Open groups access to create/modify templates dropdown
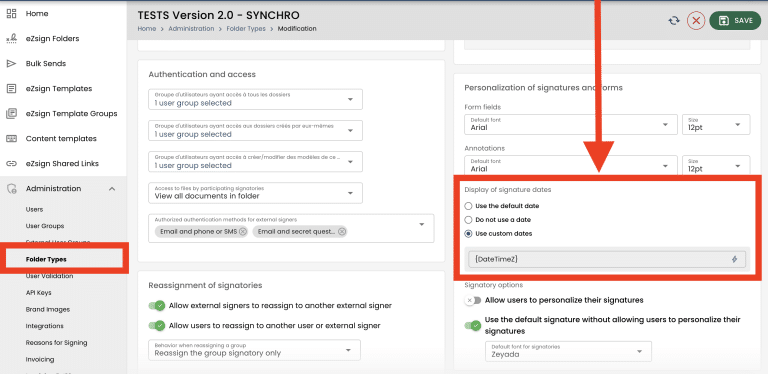 [x=256, y=162]
